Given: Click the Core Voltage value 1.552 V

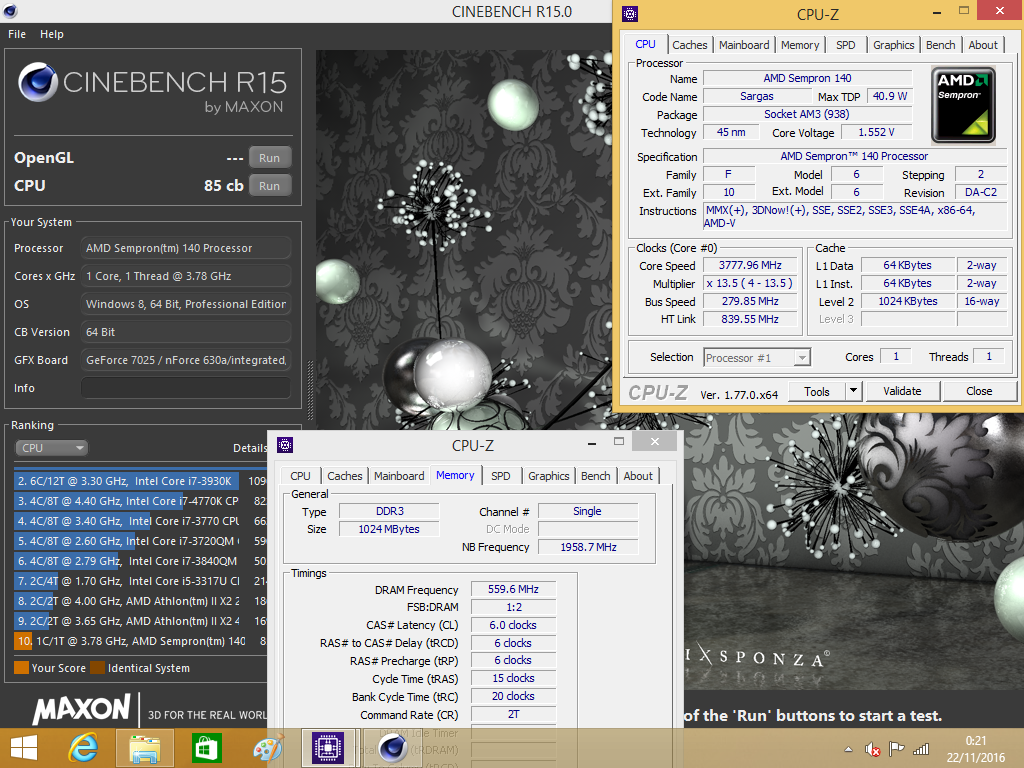Looking at the screenshot, I should point(876,133).
